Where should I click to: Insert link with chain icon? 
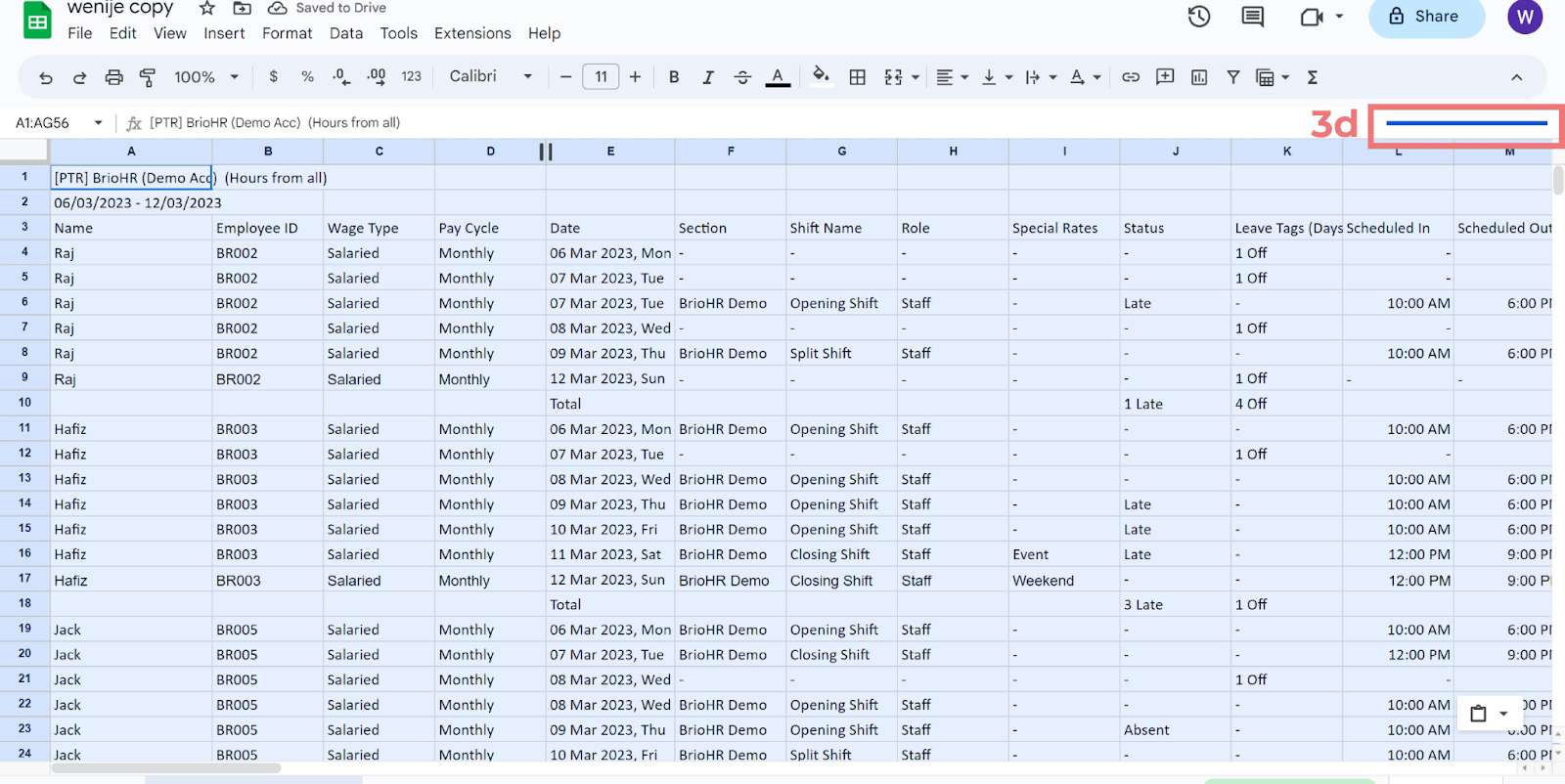pyautogui.click(x=1131, y=76)
